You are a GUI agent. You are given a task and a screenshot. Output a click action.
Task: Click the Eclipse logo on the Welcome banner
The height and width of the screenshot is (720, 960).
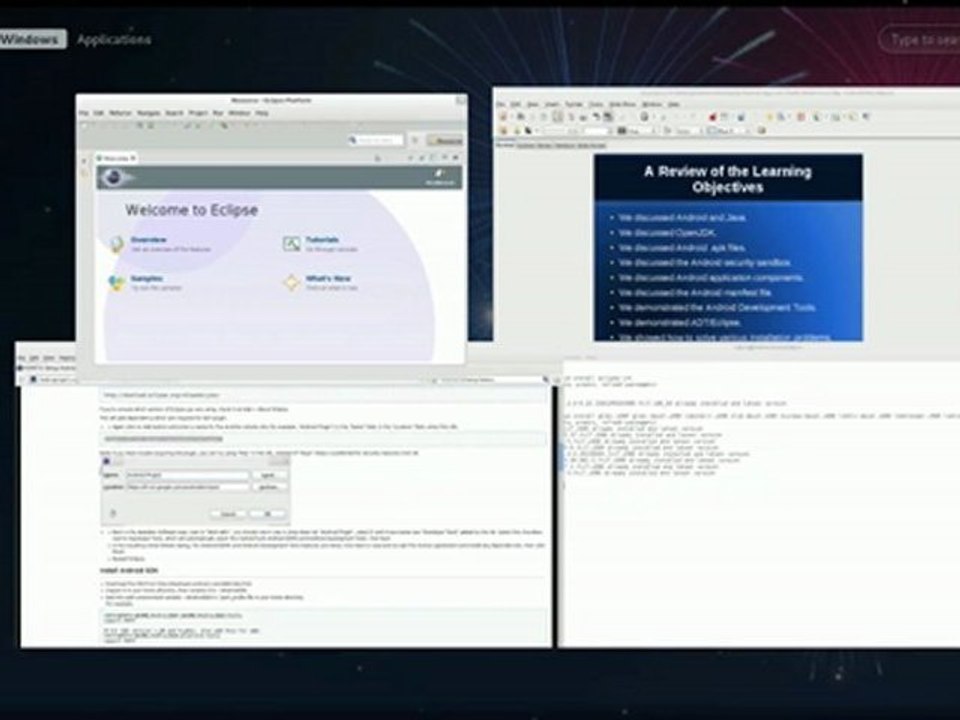(116, 178)
